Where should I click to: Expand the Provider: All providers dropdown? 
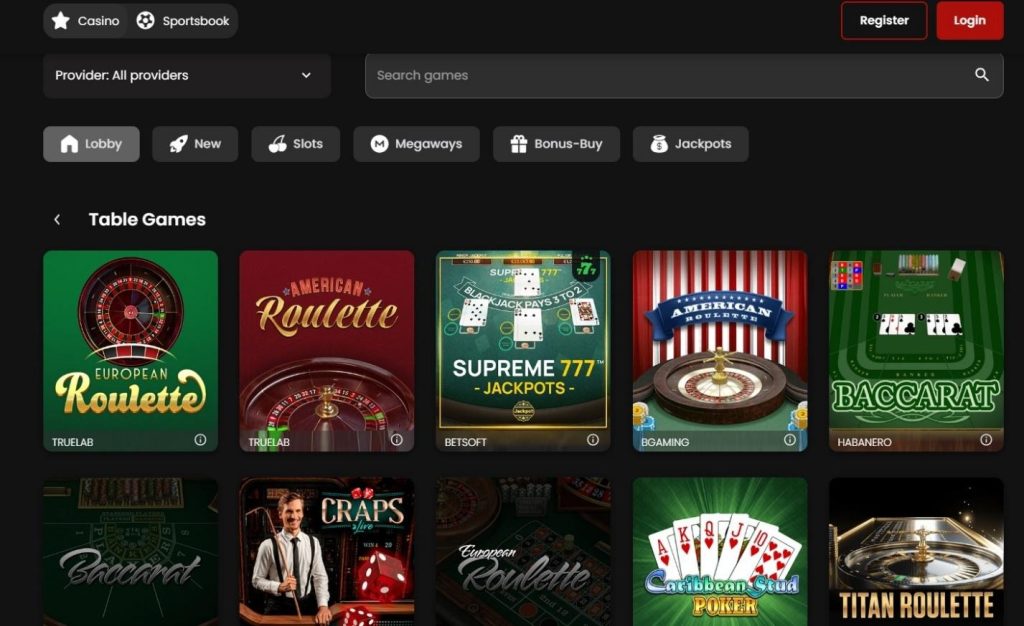(187, 75)
